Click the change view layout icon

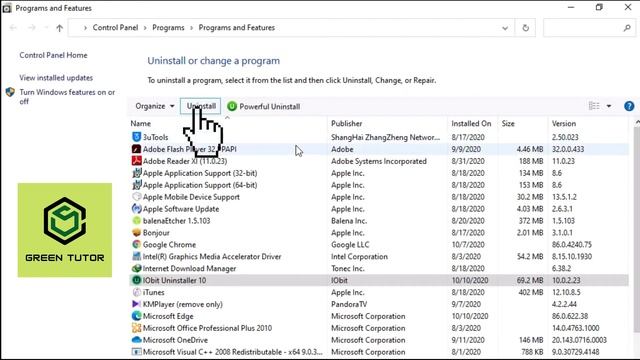tap(594, 106)
